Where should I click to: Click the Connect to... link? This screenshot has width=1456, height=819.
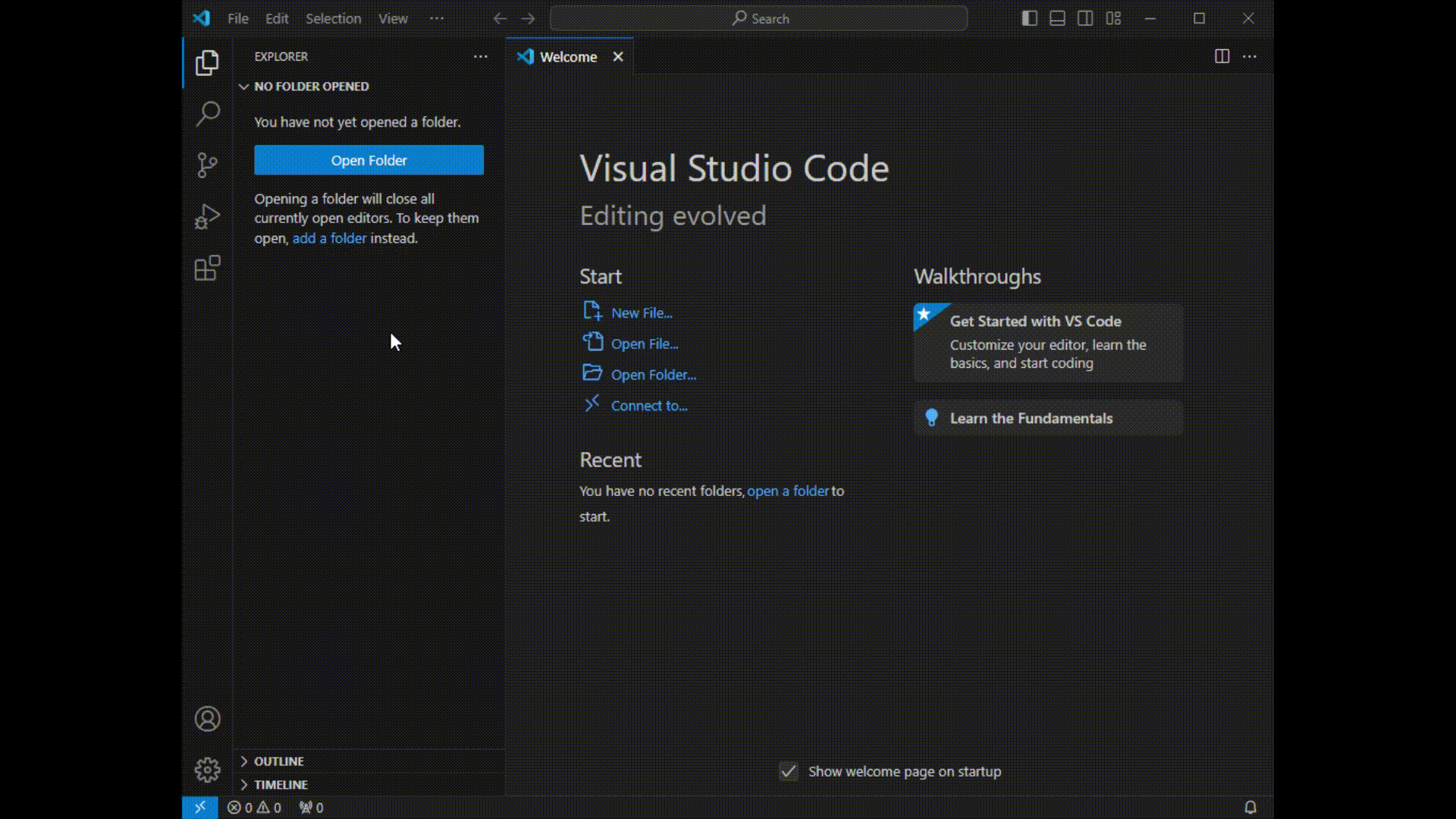coord(649,406)
